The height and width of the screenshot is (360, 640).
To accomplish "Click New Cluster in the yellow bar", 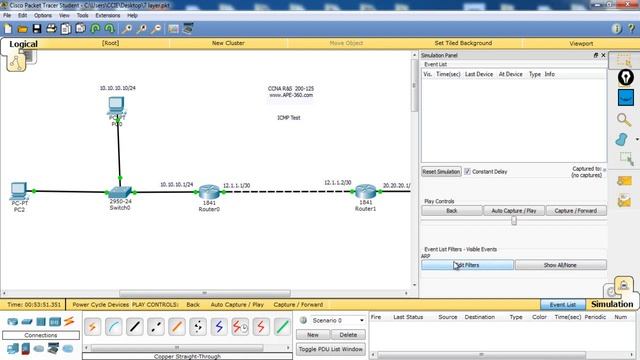I will (228, 43).
